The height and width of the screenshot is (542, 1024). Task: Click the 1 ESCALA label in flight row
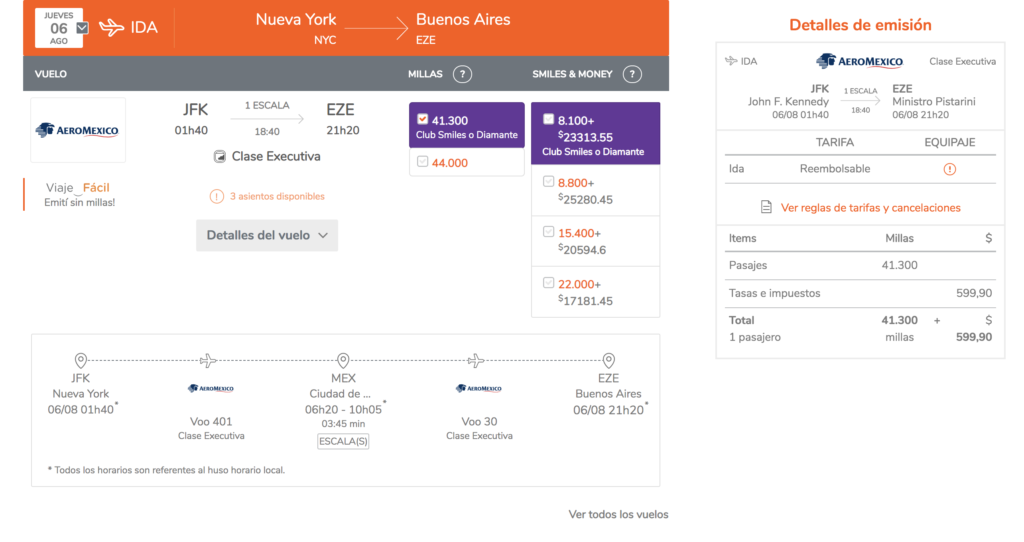point(267,105)
